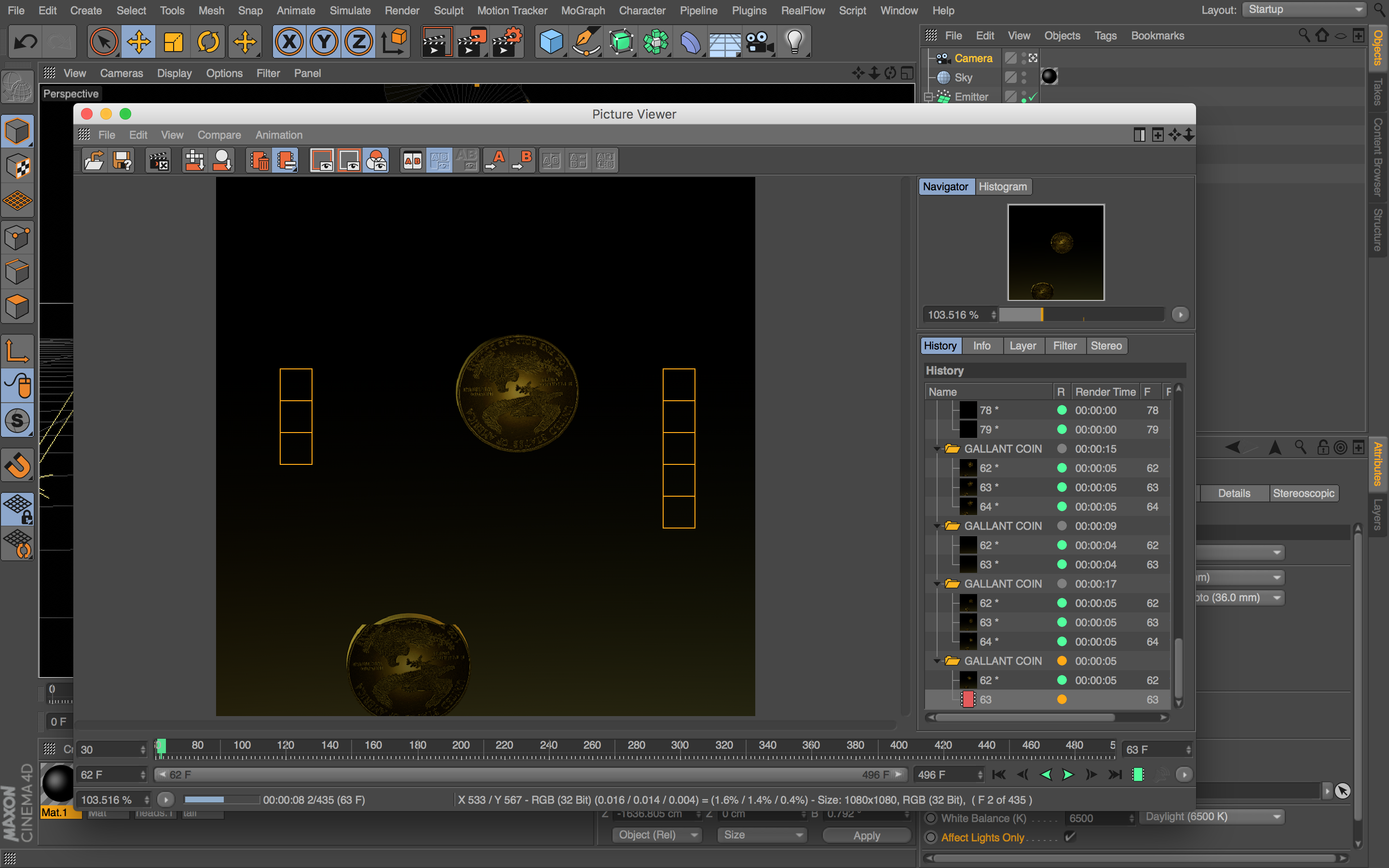Click Remove All Images icon in Picture Viewer
Screen dimensions: 1389x868
click(x=286, y=160)
